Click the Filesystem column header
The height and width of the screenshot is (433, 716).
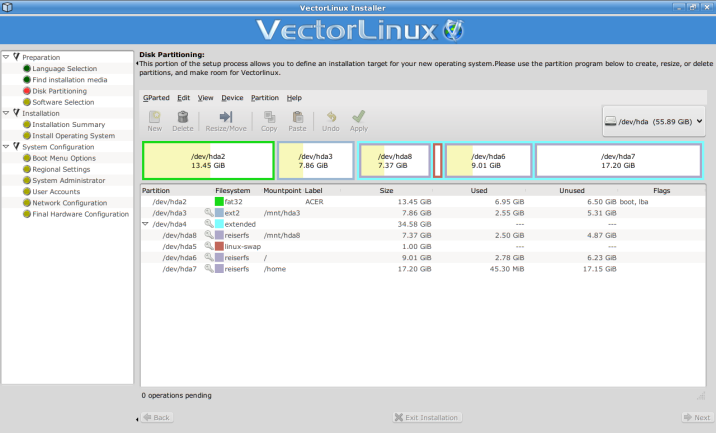pos(233,190)
